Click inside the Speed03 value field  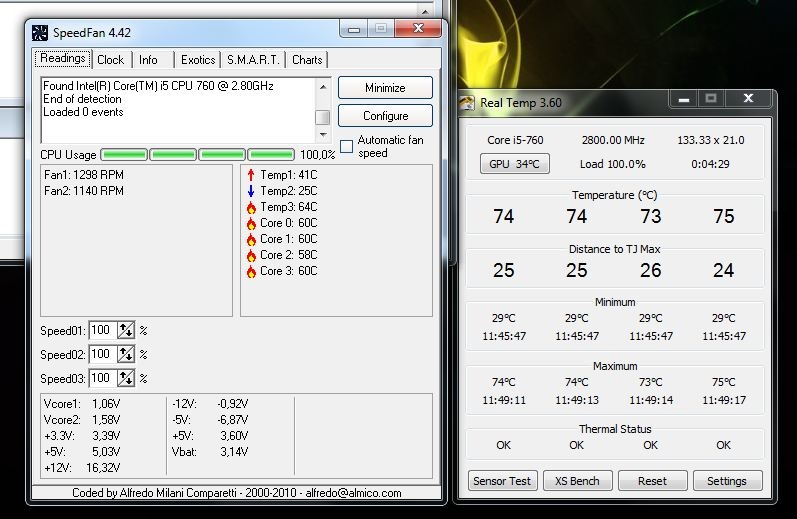coord(103,378)
